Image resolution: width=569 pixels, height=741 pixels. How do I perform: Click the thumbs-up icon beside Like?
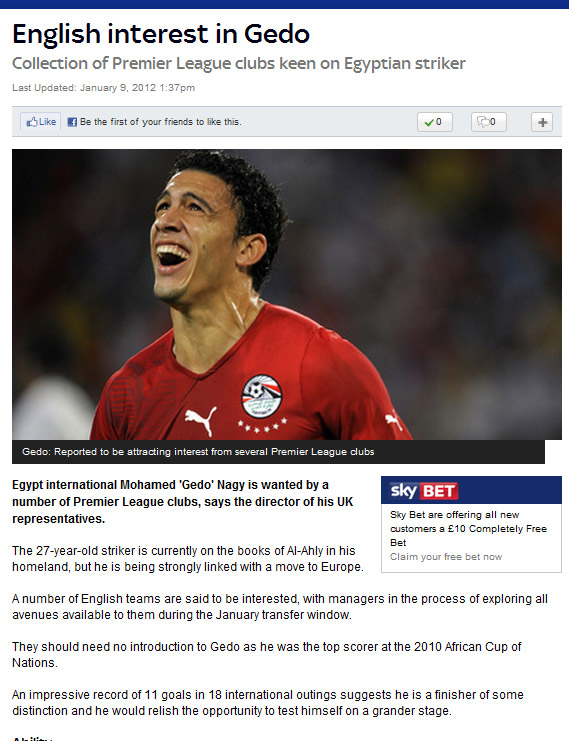click(x=32, y=122)
